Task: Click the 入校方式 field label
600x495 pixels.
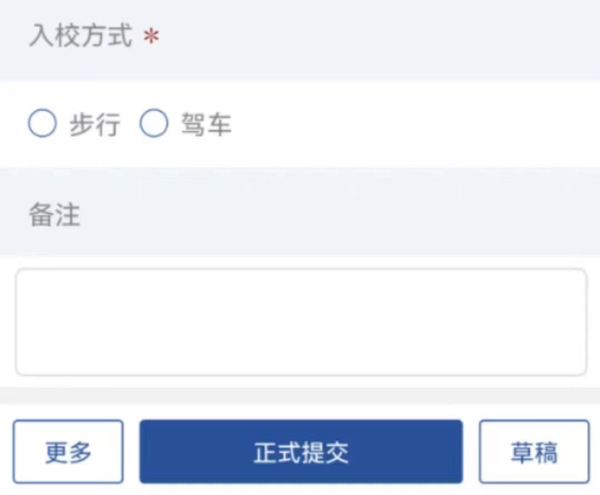Action: [x=80, y=38]
